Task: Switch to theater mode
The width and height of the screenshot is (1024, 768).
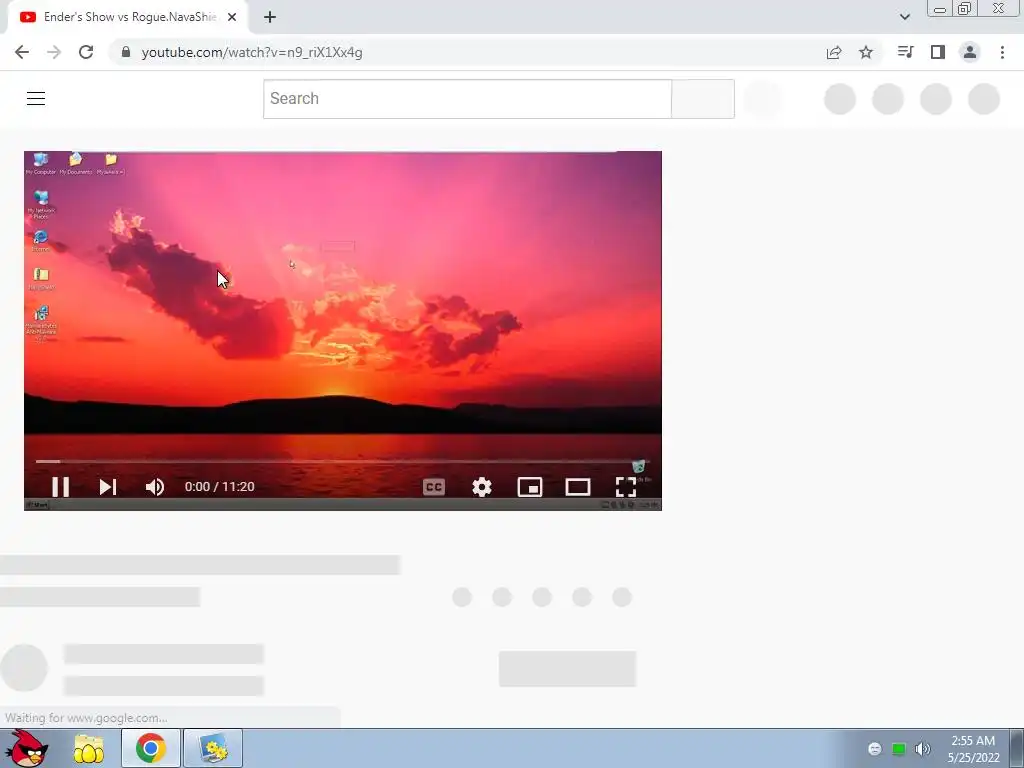Action: point(578,487)
